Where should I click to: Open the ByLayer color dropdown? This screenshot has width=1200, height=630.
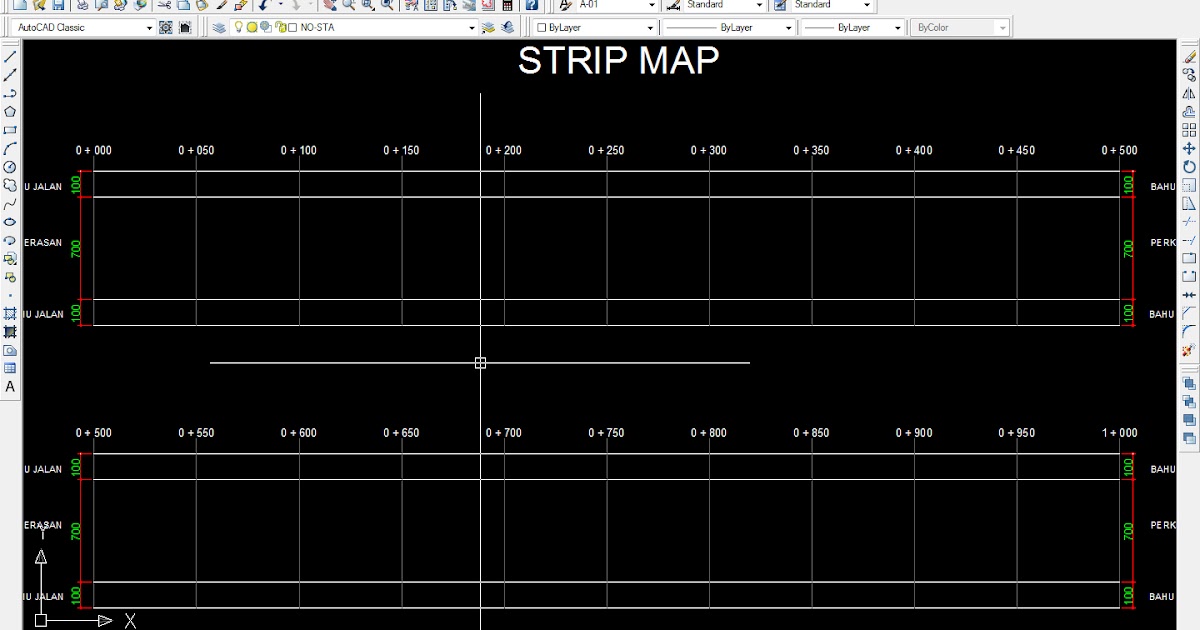[650, 27]
